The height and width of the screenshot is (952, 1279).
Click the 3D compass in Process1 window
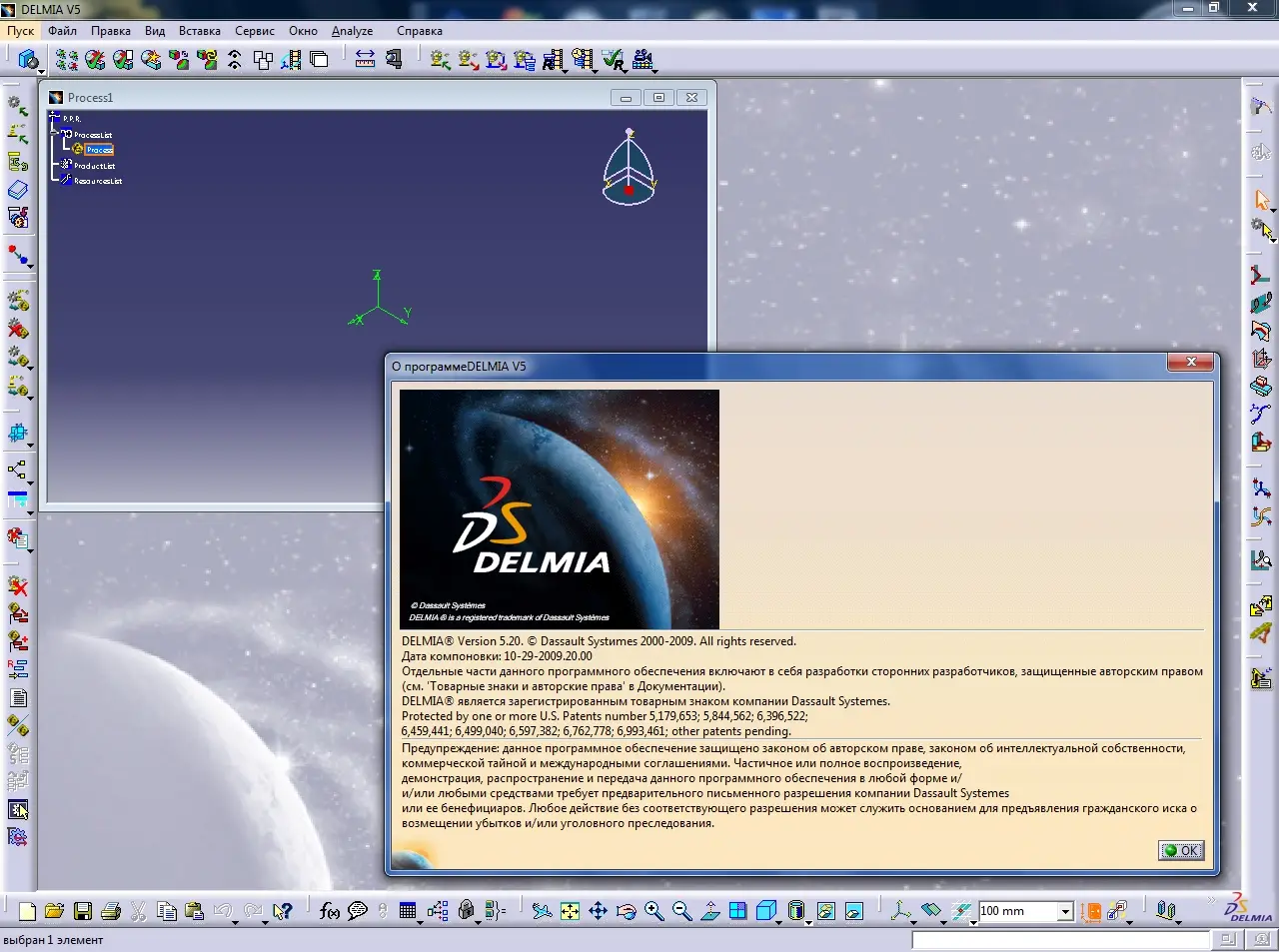click(x=629, y=168)
